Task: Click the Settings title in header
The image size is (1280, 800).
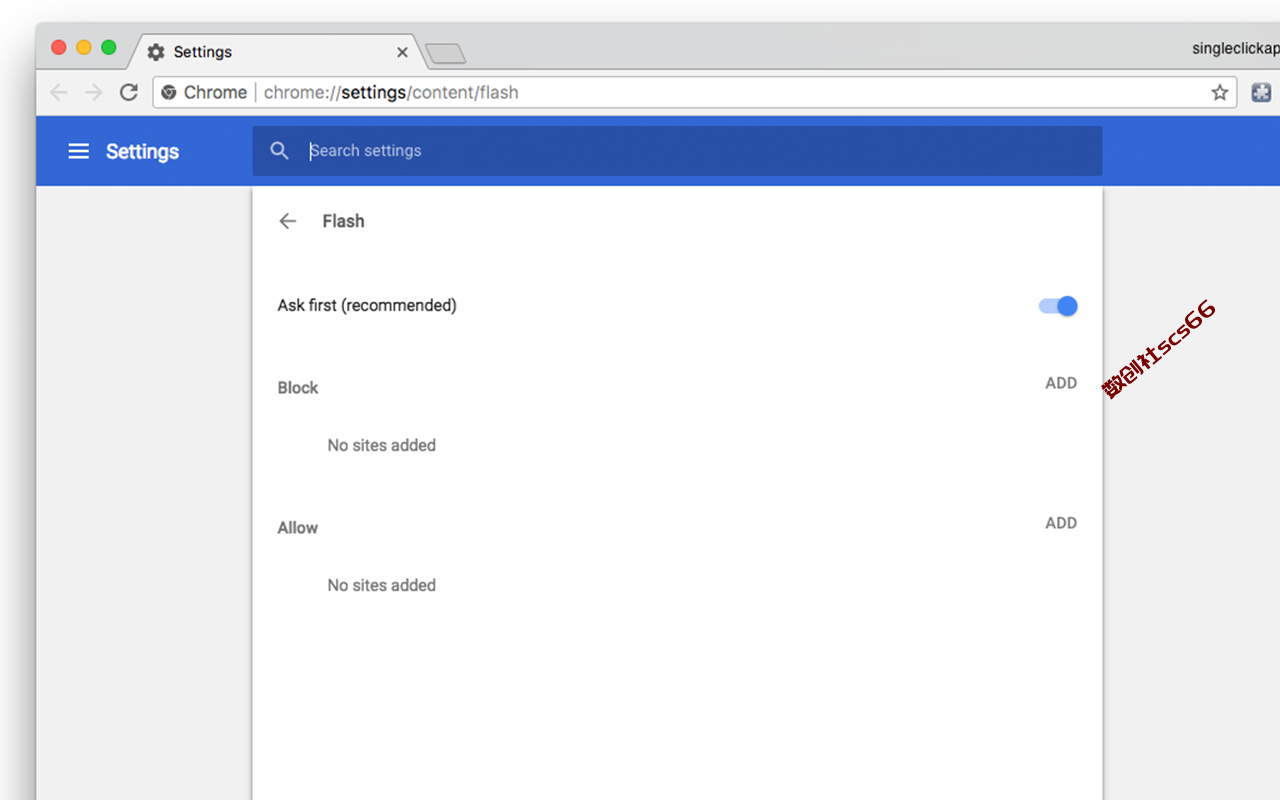Action: coord(142,151)
